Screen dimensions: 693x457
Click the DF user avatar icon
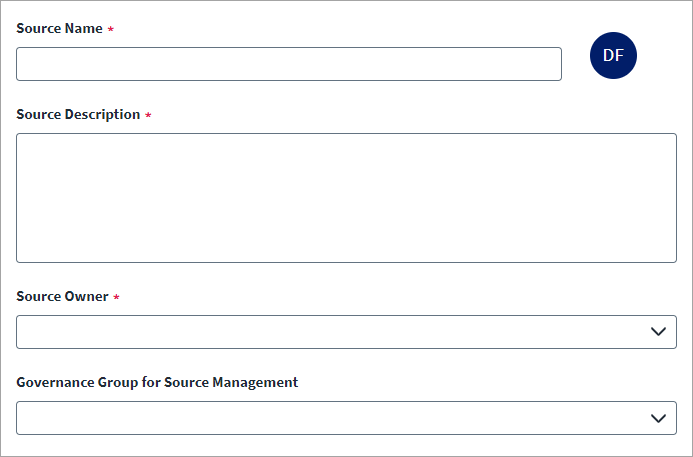tap(613, 55)
